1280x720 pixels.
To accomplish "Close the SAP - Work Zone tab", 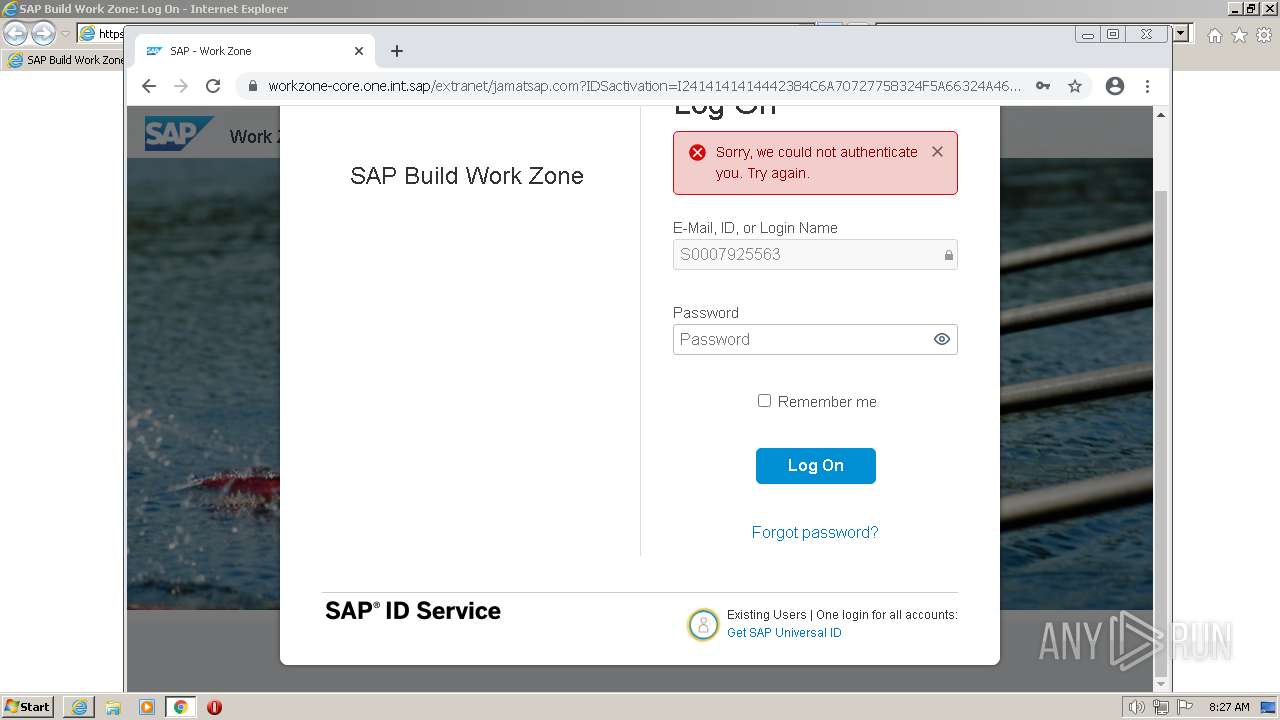I will click(x=359, y=51).
